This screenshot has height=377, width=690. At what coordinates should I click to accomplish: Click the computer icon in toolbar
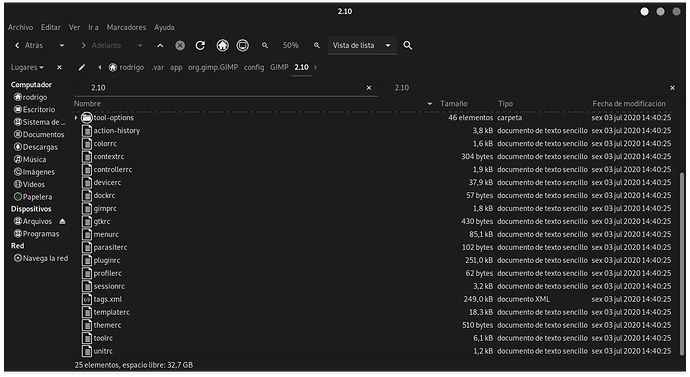tap(242, 45)
